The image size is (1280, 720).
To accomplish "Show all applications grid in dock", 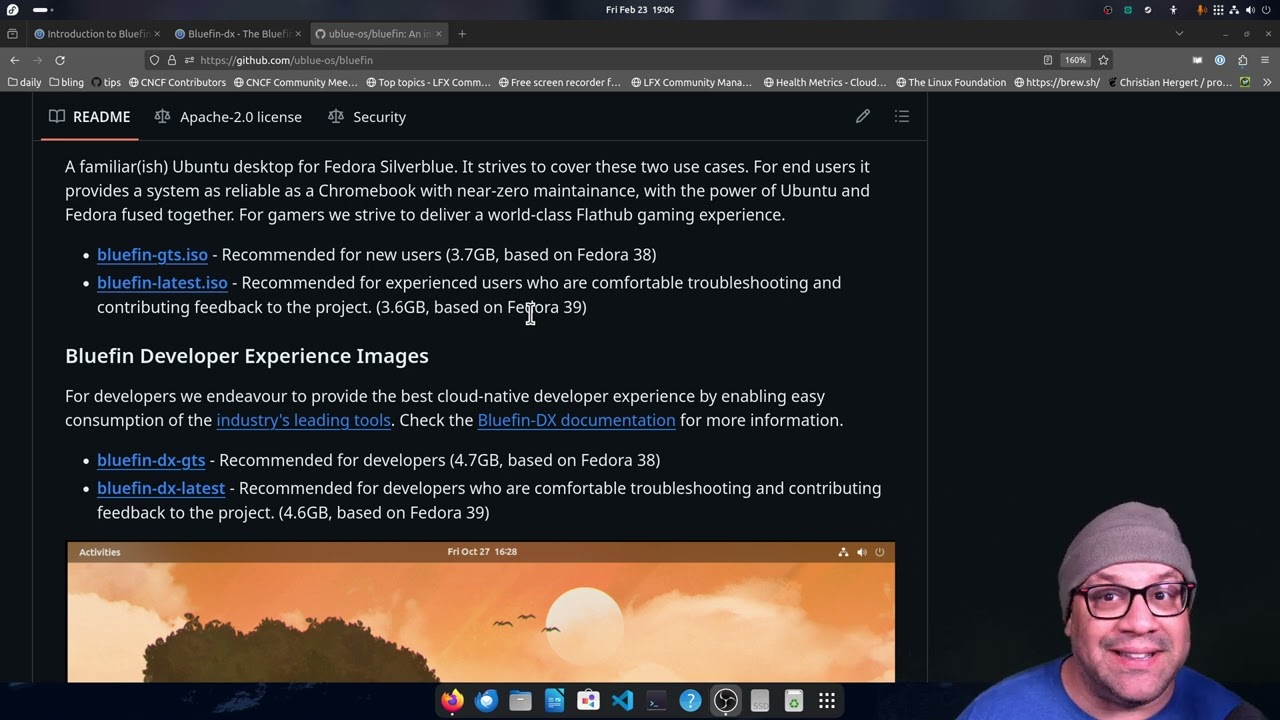I will coord(827,701).
